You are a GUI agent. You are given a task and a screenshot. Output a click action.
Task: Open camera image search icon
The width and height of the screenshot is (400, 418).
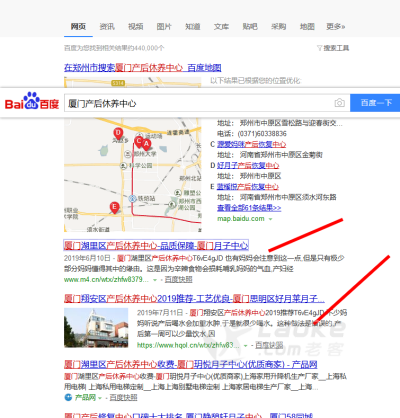[339, 103]
